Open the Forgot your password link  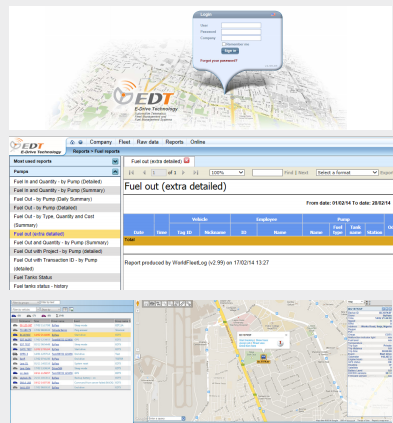tap(219, 61)
